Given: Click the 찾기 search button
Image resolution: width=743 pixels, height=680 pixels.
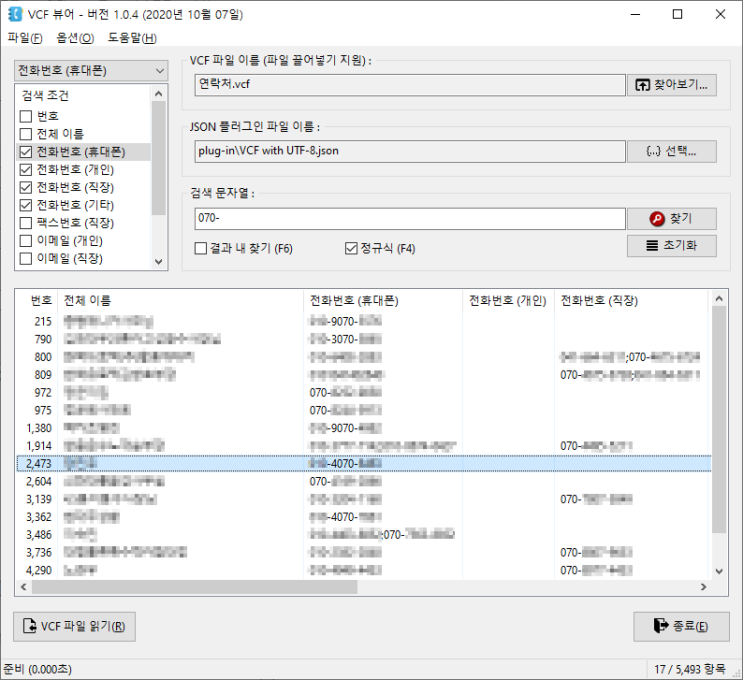Looking at the screenshot, I should (x=672, y=218).
